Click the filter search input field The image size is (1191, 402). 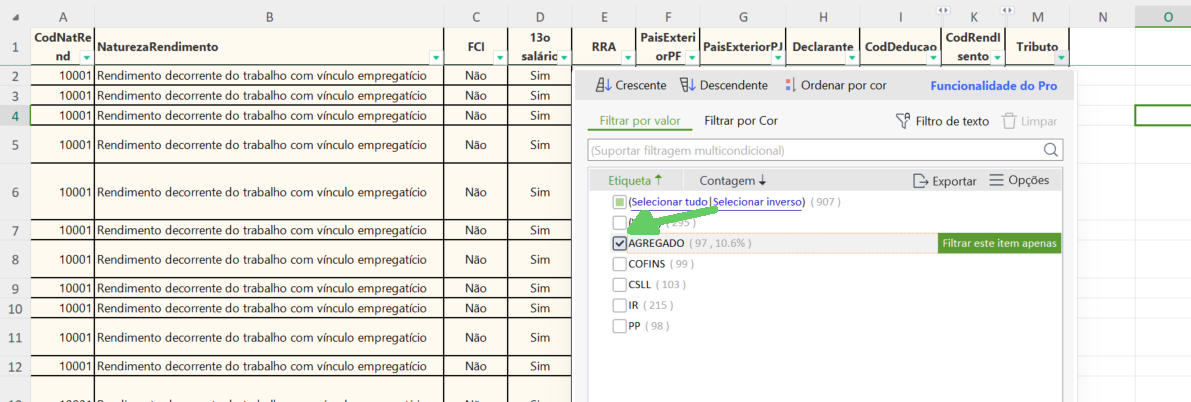pyautogui.click(x=816, y=150)
